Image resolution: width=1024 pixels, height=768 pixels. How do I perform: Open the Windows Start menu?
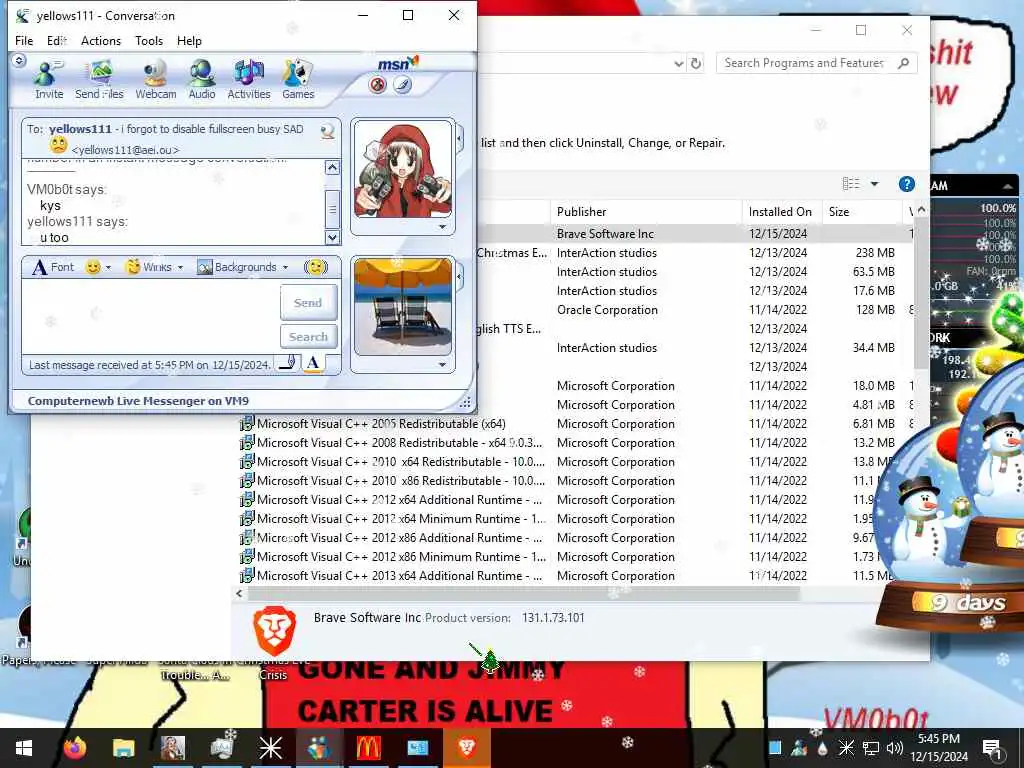[24, 748]
